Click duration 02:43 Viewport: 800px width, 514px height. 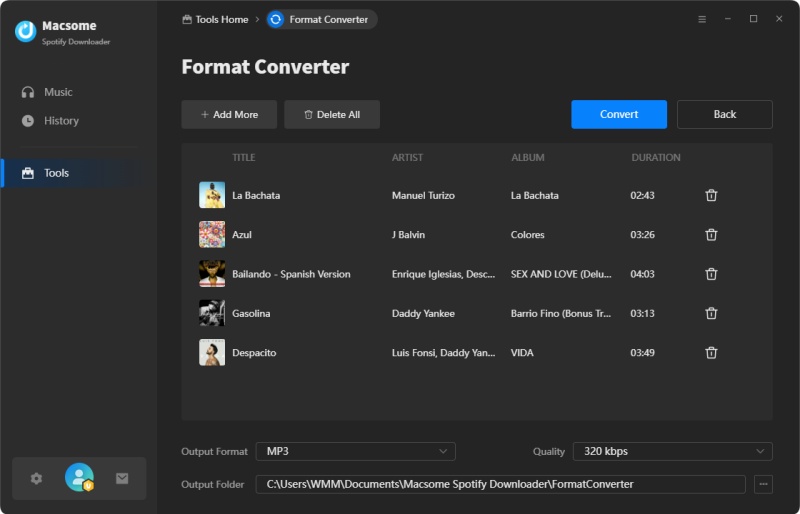pos(642,195)
